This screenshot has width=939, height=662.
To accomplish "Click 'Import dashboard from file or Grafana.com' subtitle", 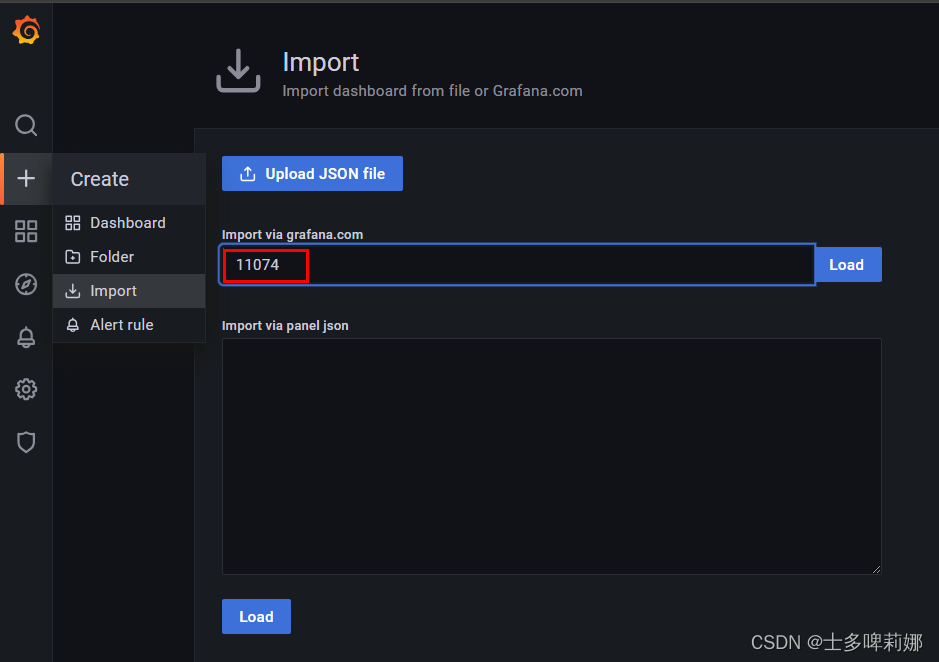I will coord(432,91).
